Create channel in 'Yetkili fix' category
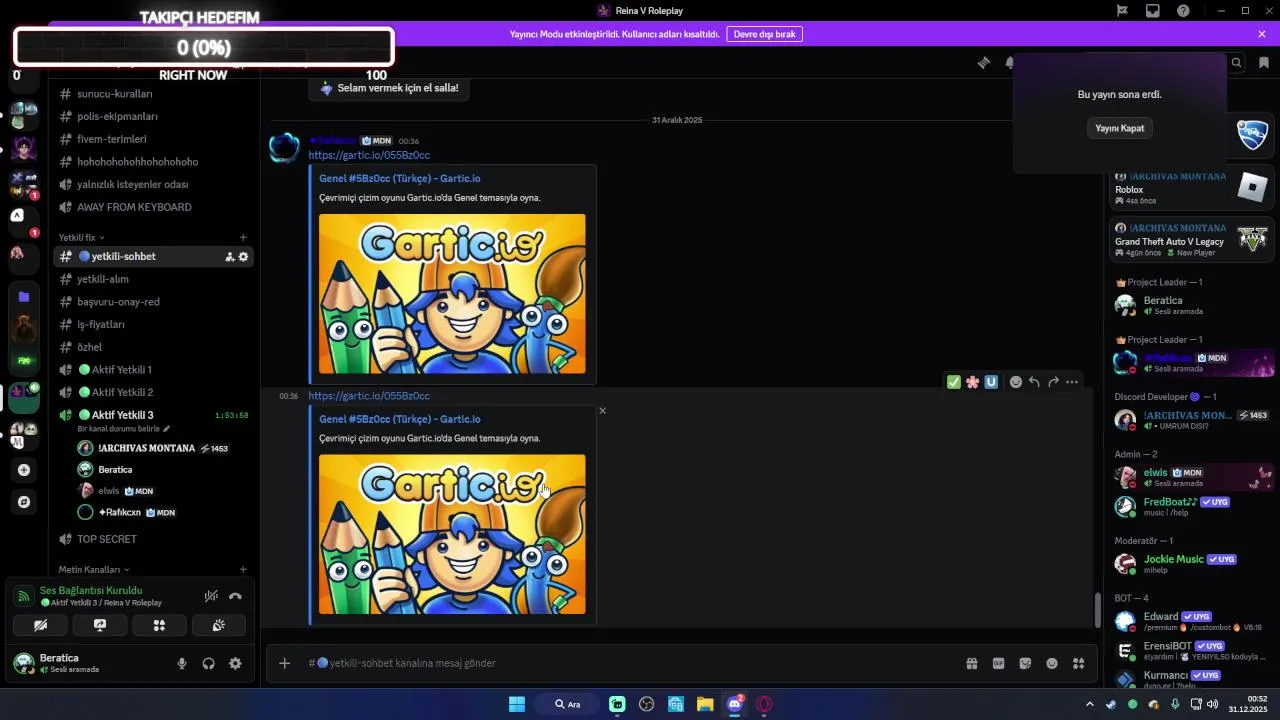 [243, 238]
